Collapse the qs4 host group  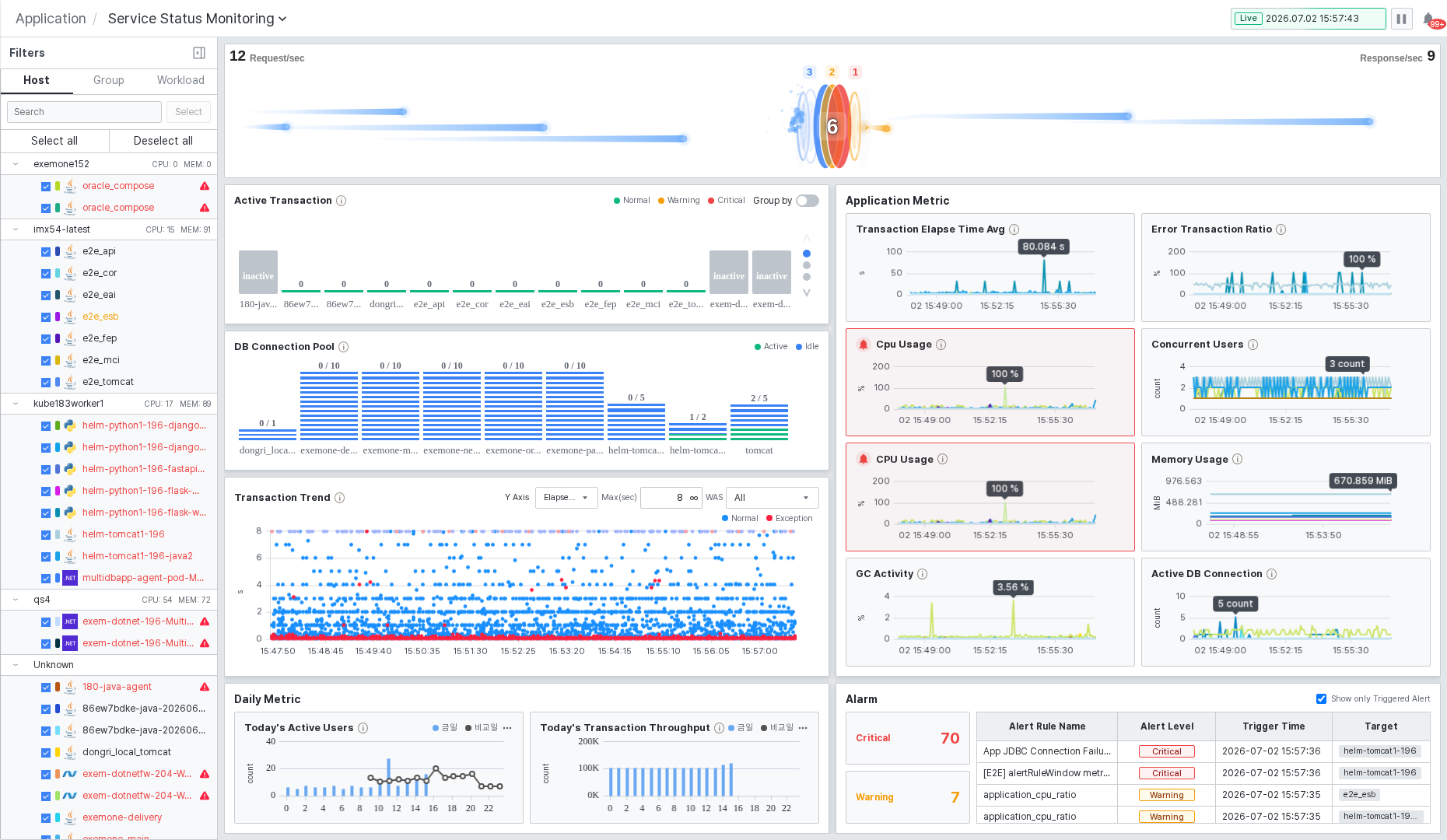[15, 600]
